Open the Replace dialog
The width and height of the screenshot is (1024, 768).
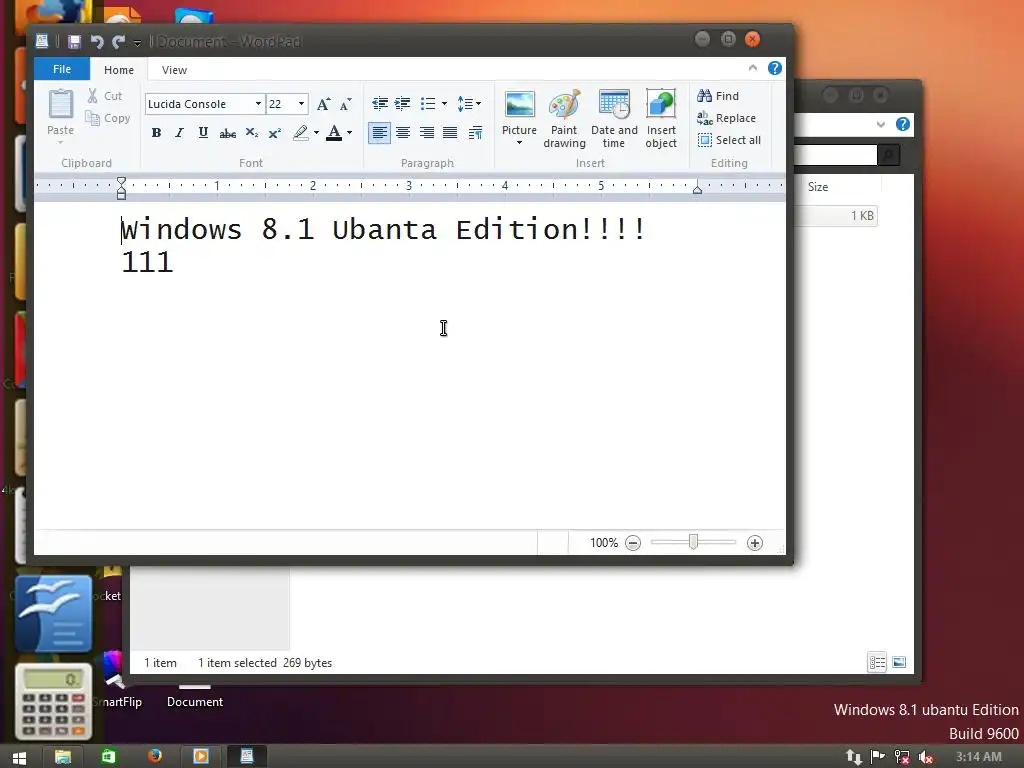tap(726, 118)
